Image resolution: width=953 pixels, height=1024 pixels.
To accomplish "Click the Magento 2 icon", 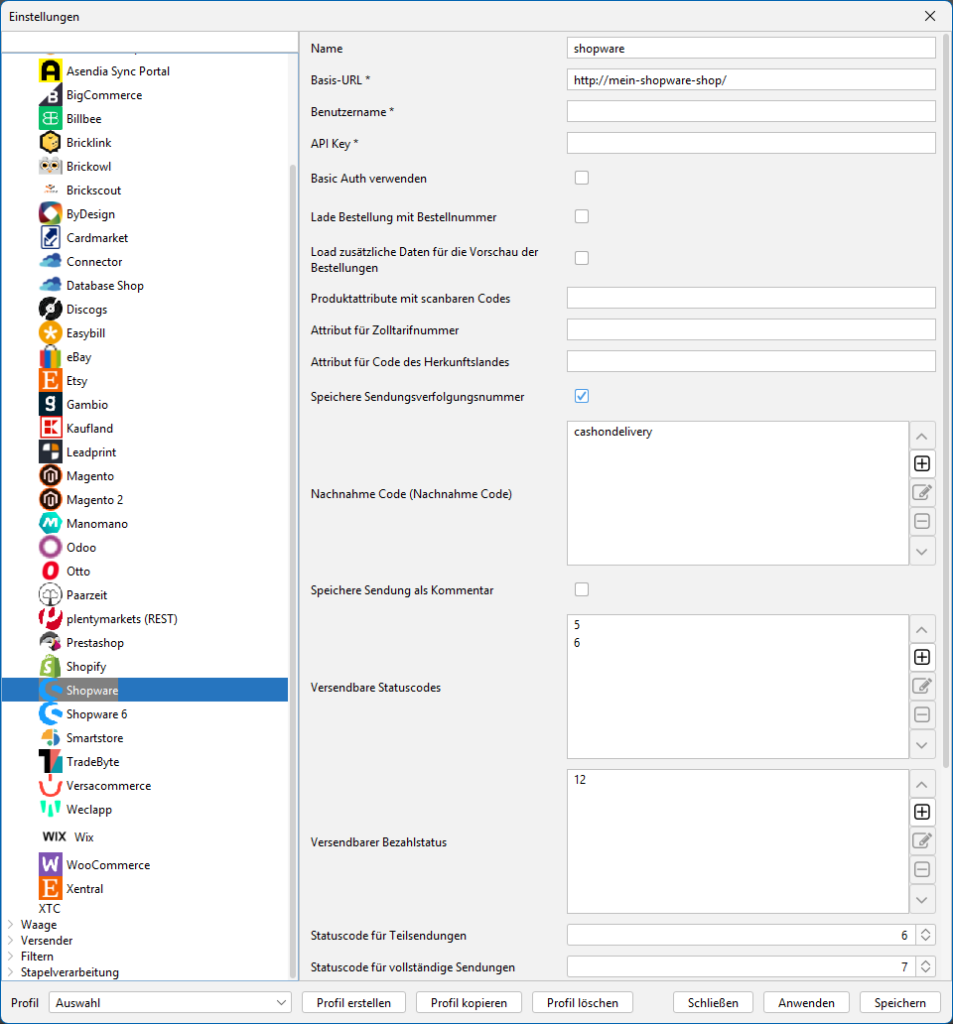I will [x=50, y=500].
